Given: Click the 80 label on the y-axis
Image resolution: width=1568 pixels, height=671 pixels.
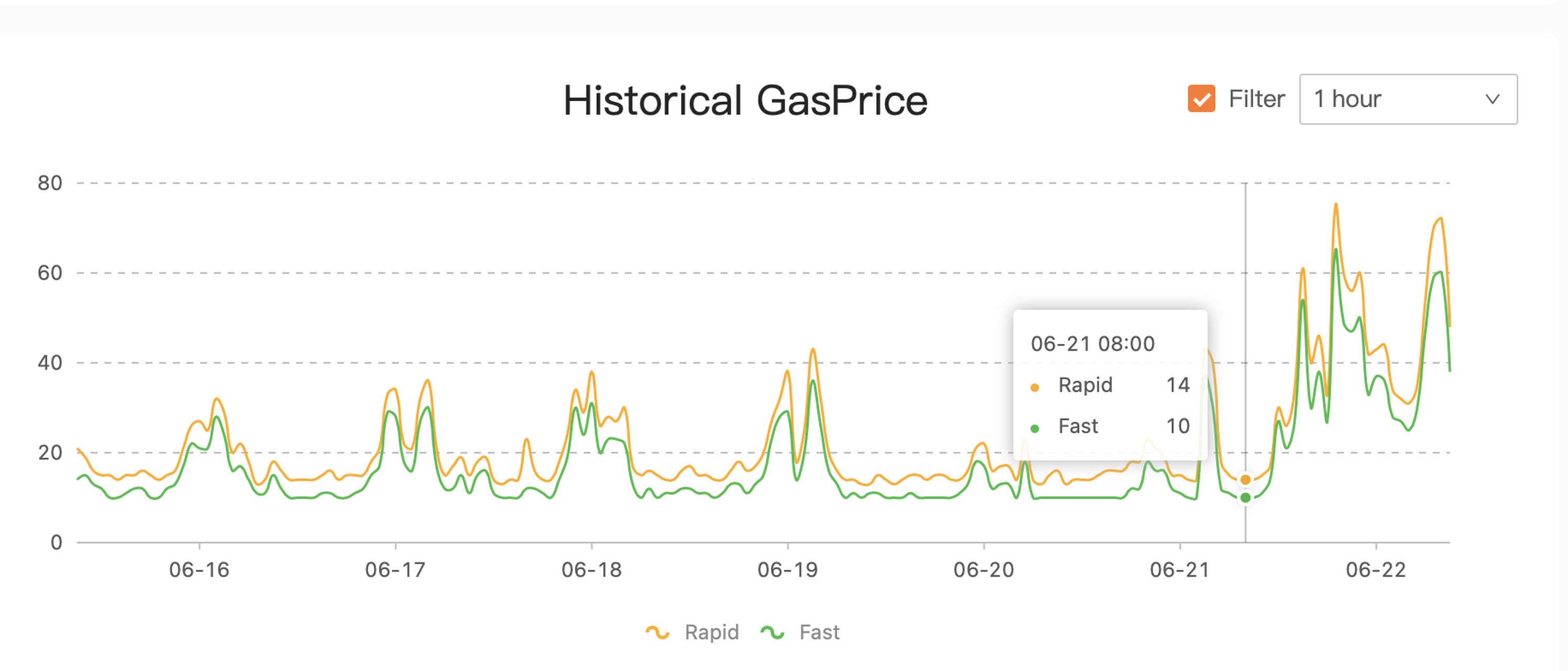Looking at the screenshot, I should 50,182.
